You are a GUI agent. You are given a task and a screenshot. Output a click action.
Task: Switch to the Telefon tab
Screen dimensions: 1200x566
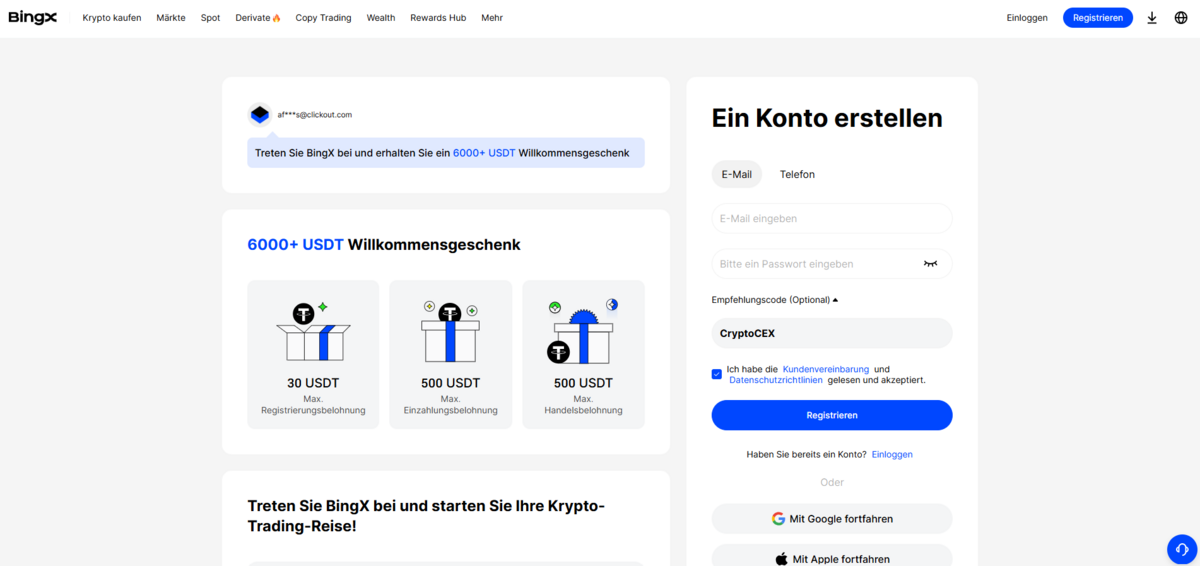click(797, 174)
